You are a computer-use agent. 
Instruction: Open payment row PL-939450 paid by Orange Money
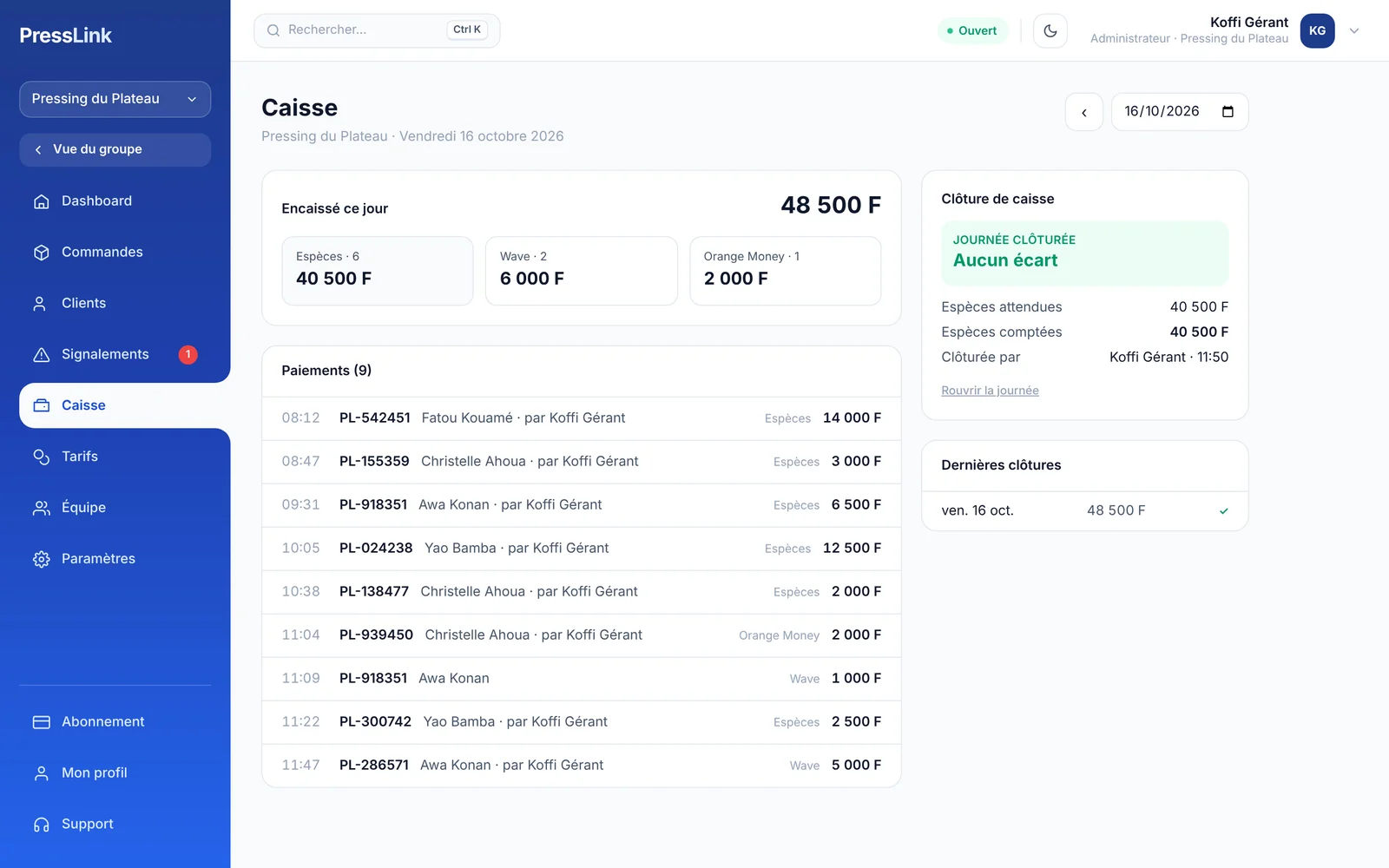tap(581, 635)
